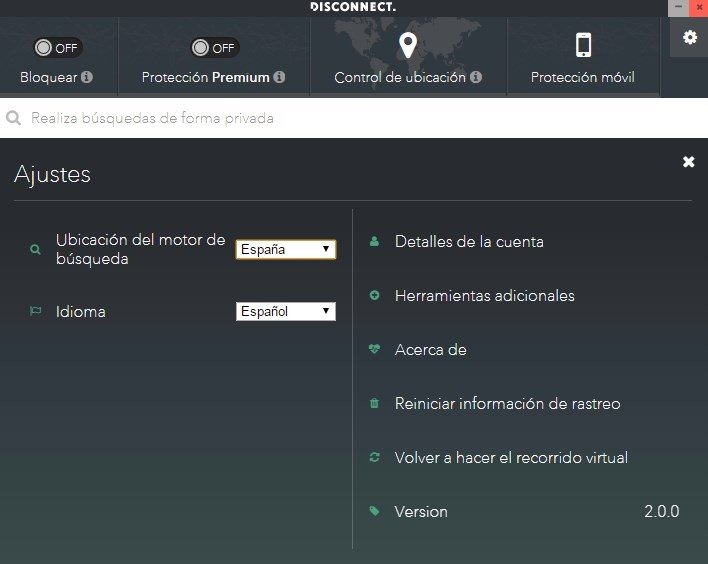This screenshot has width=708, height=564.
Task: Click the Ubicación del motor de búsqueda label
Action: pyautogui.click(x=140, y=249)
